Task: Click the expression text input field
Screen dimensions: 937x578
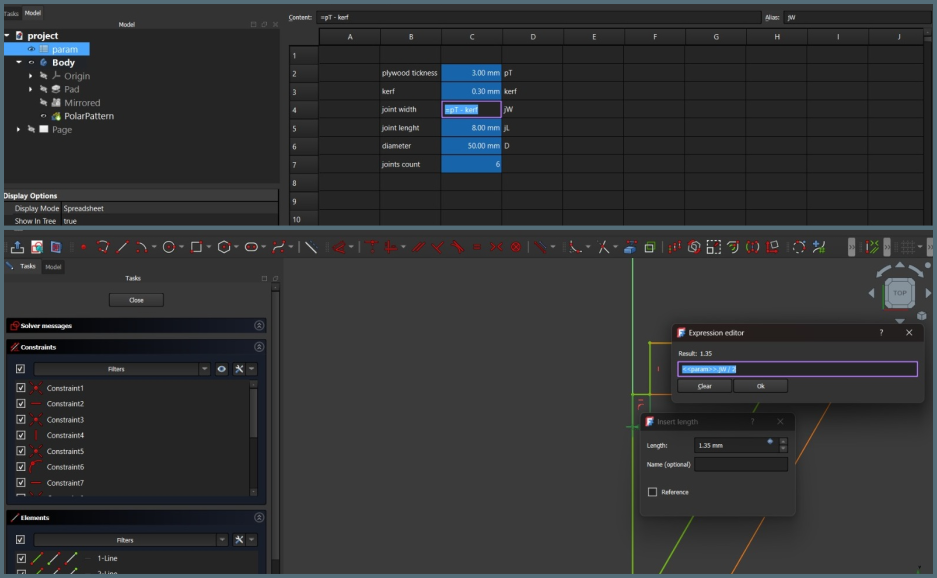Action: coord(798,369)
